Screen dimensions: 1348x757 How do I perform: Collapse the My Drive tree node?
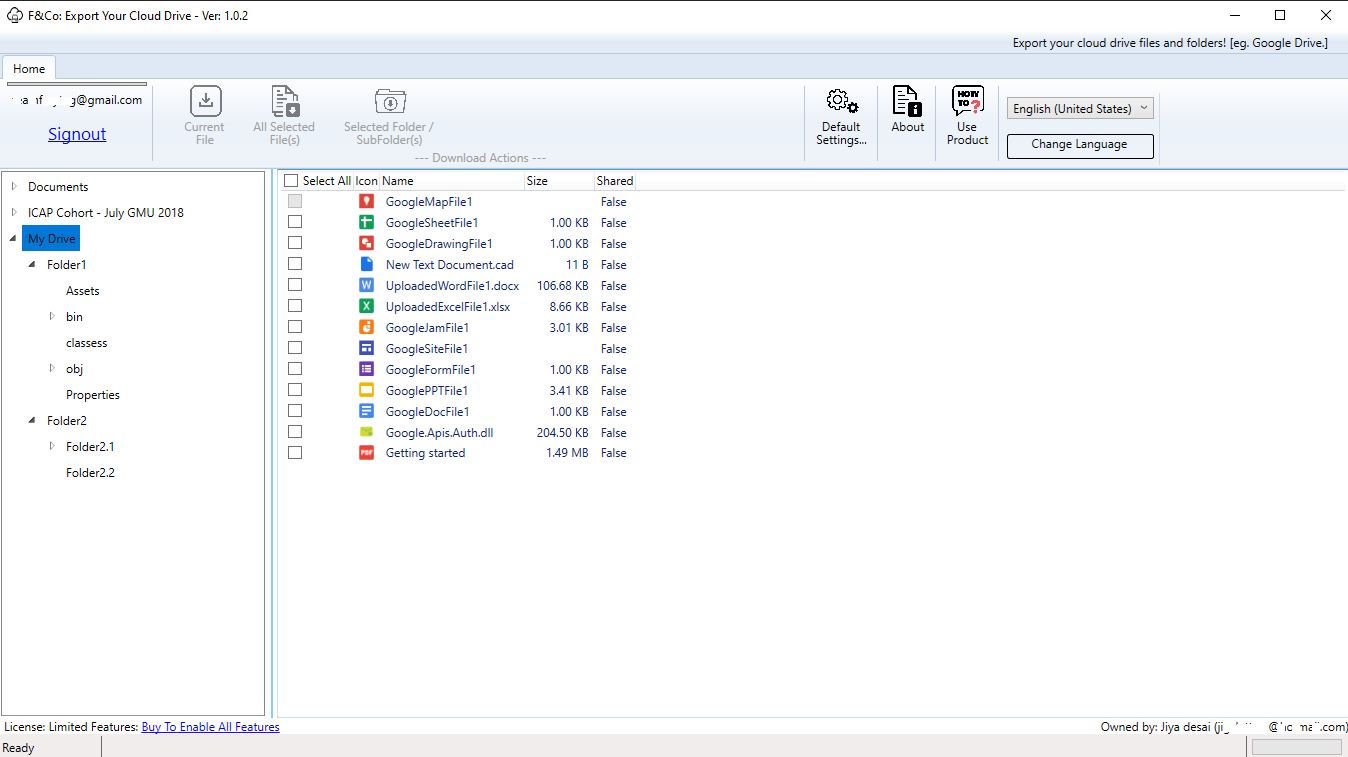(14, 239)
